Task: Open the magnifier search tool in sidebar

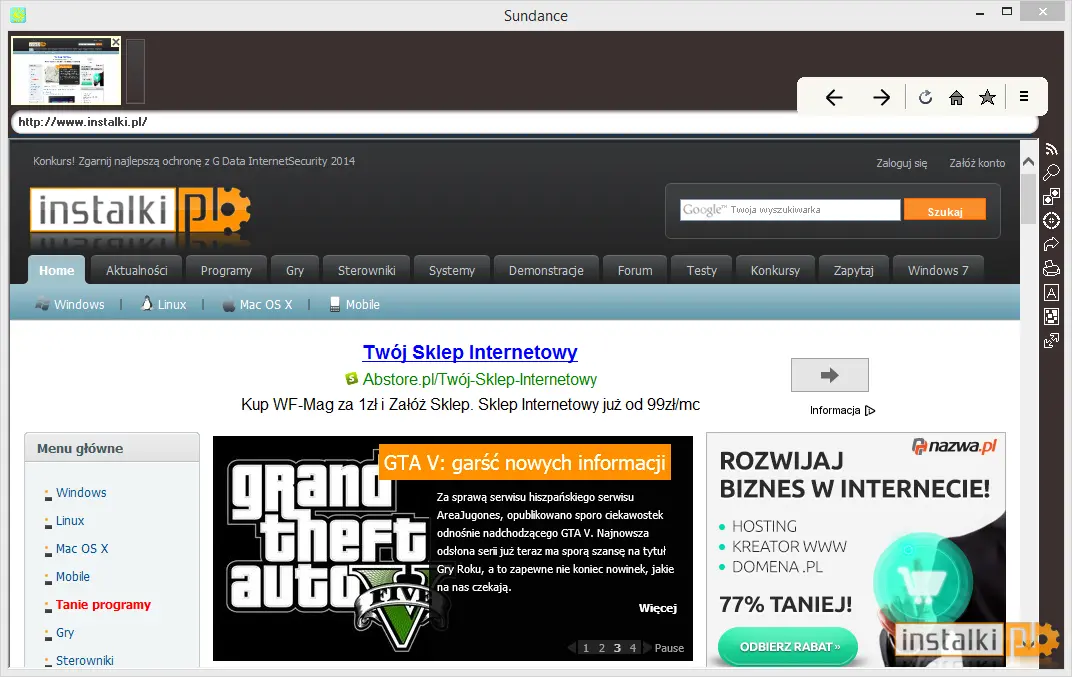Action: [1051, 172]
